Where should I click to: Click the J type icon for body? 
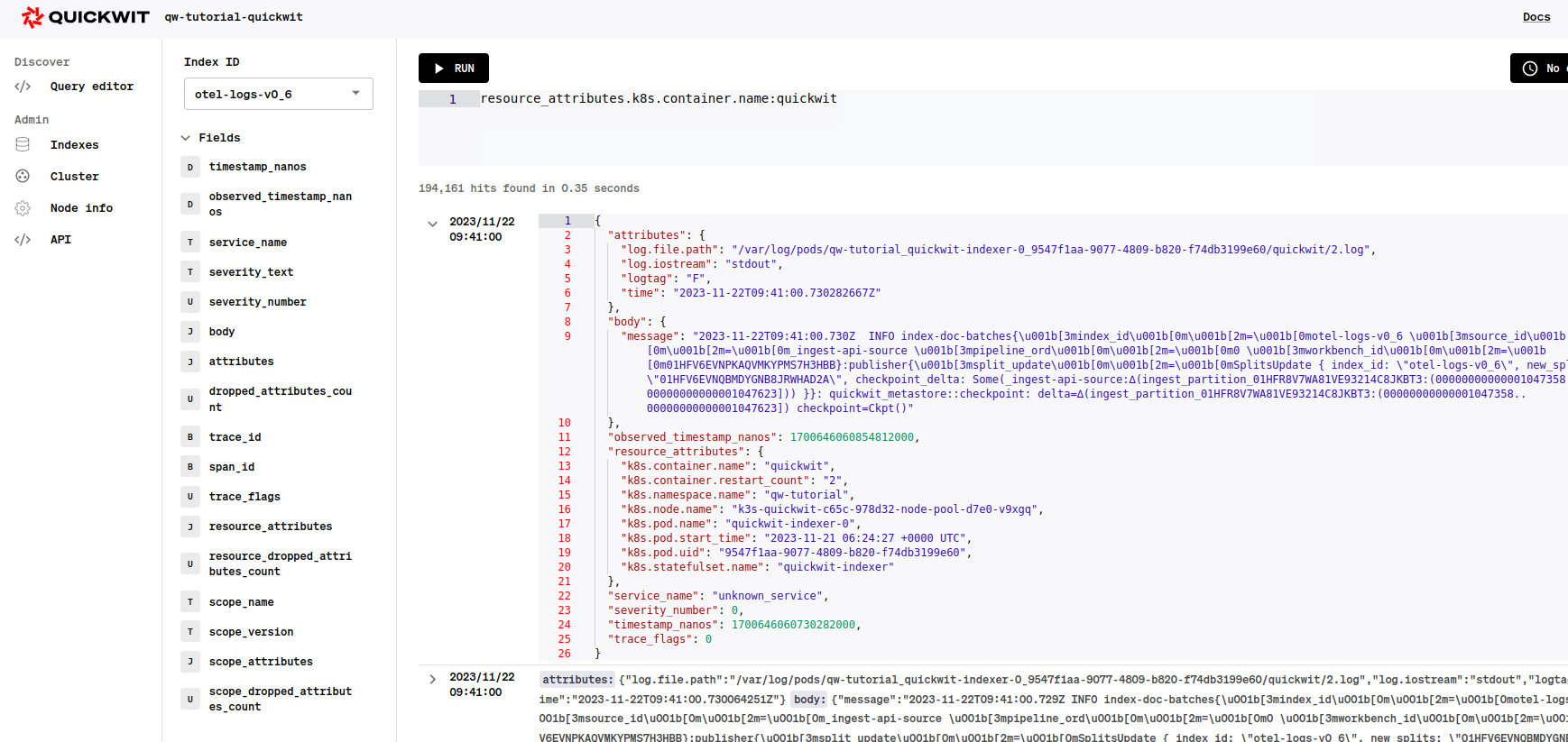coord(190,332)
